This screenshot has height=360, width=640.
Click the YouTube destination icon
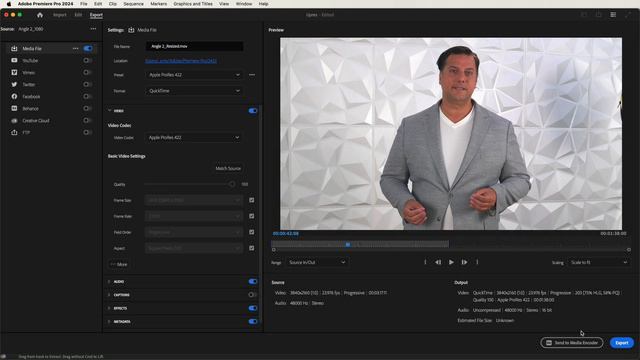click(14, 60)
